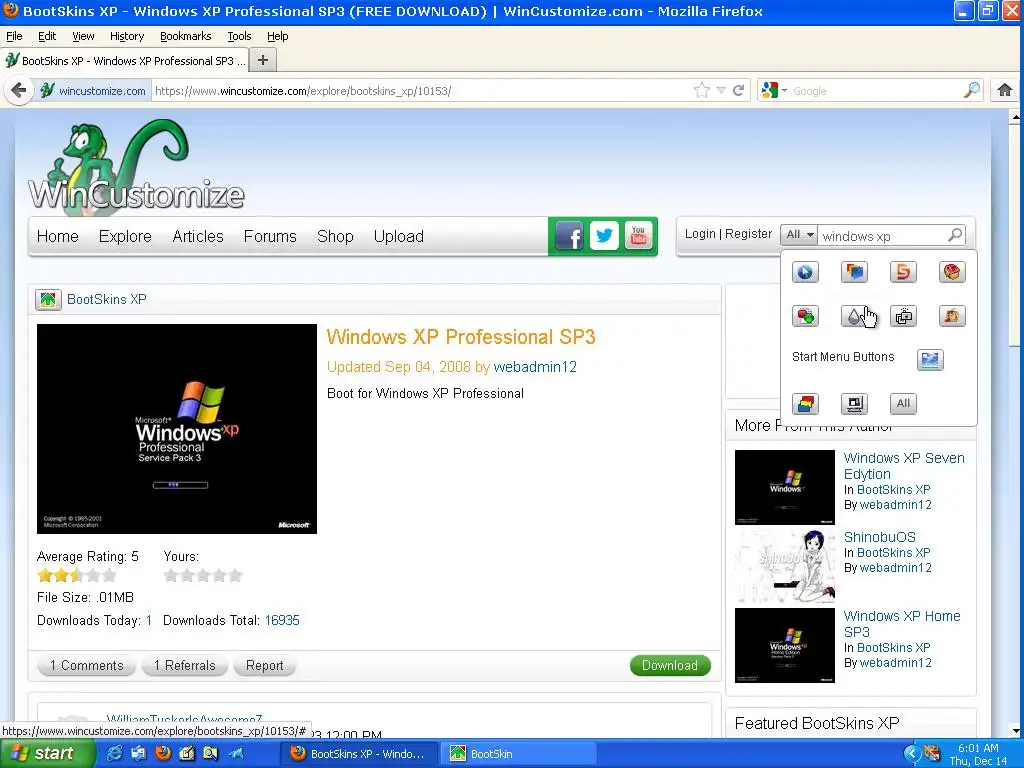
Task: Submit site search with magnifier icon
Action: (955, 234)
